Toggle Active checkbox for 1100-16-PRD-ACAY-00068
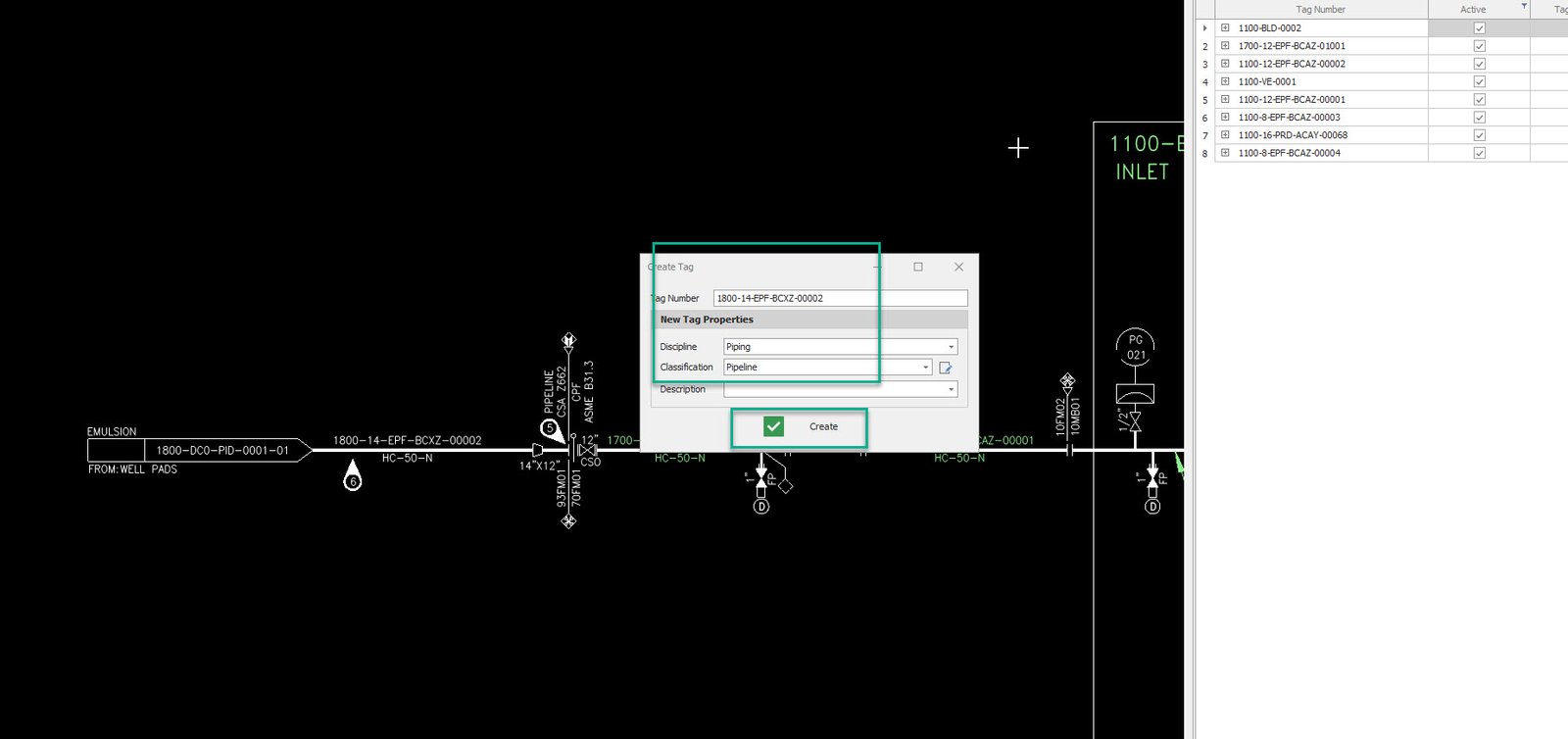Image resolution: width=1568 pixels, height=739 pixels. [1479, 135]
